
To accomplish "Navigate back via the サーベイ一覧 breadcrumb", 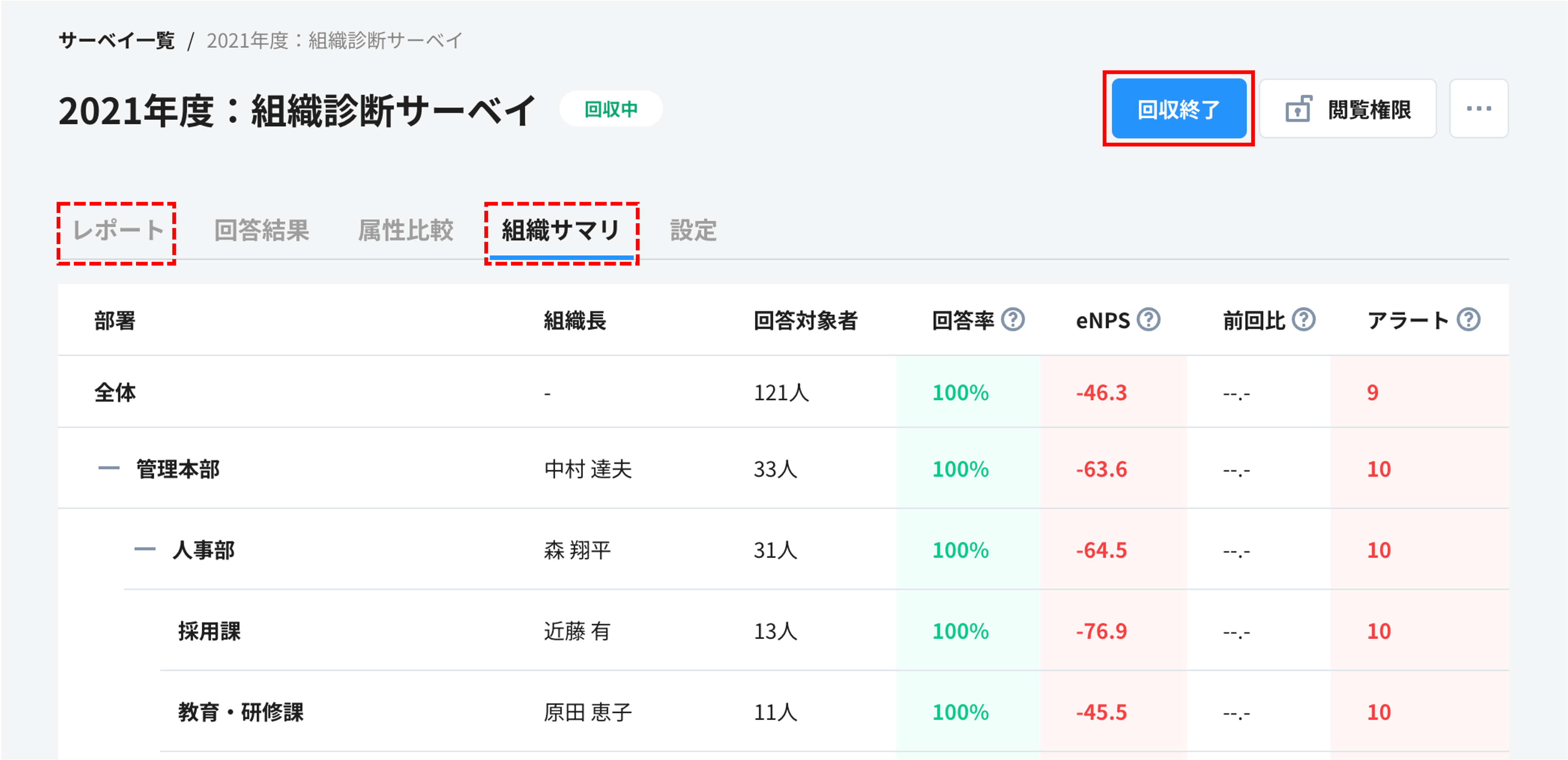I will coord(116,40).
